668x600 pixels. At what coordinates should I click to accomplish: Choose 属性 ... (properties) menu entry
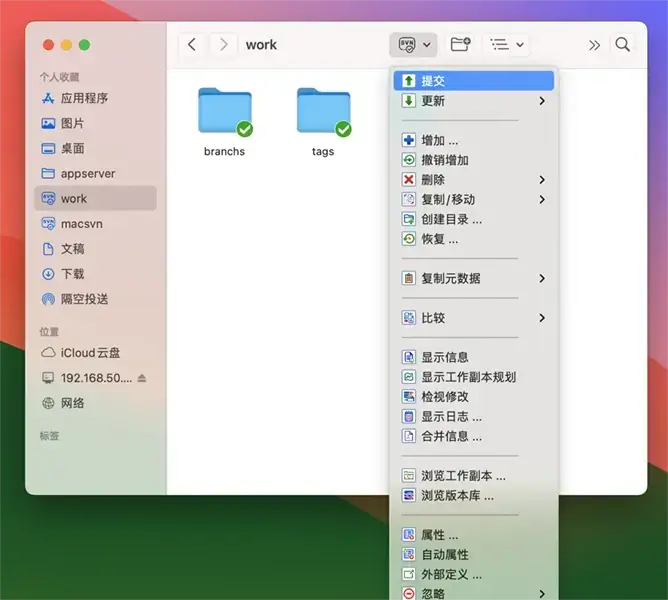[x=474, y=535]
